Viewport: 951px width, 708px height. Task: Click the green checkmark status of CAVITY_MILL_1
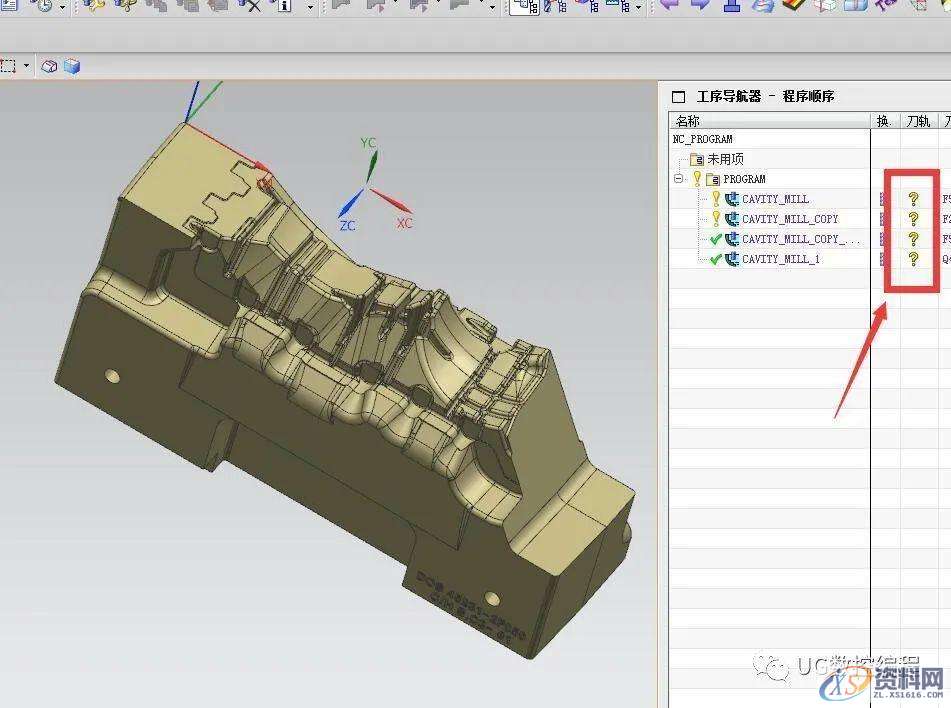pyautogui.click(x=715, y=259)
